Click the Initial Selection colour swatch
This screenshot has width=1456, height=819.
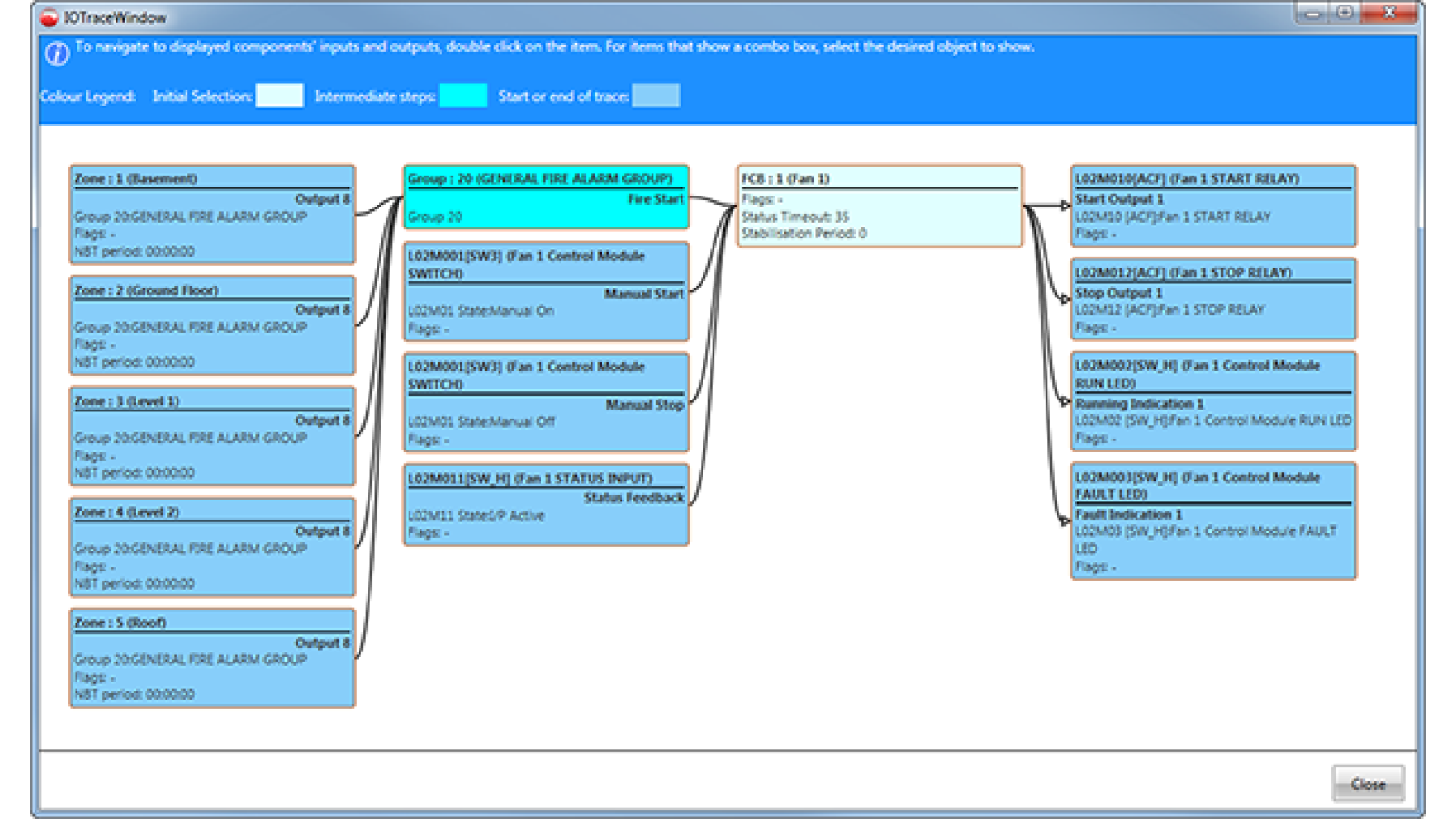click(279, 96)
